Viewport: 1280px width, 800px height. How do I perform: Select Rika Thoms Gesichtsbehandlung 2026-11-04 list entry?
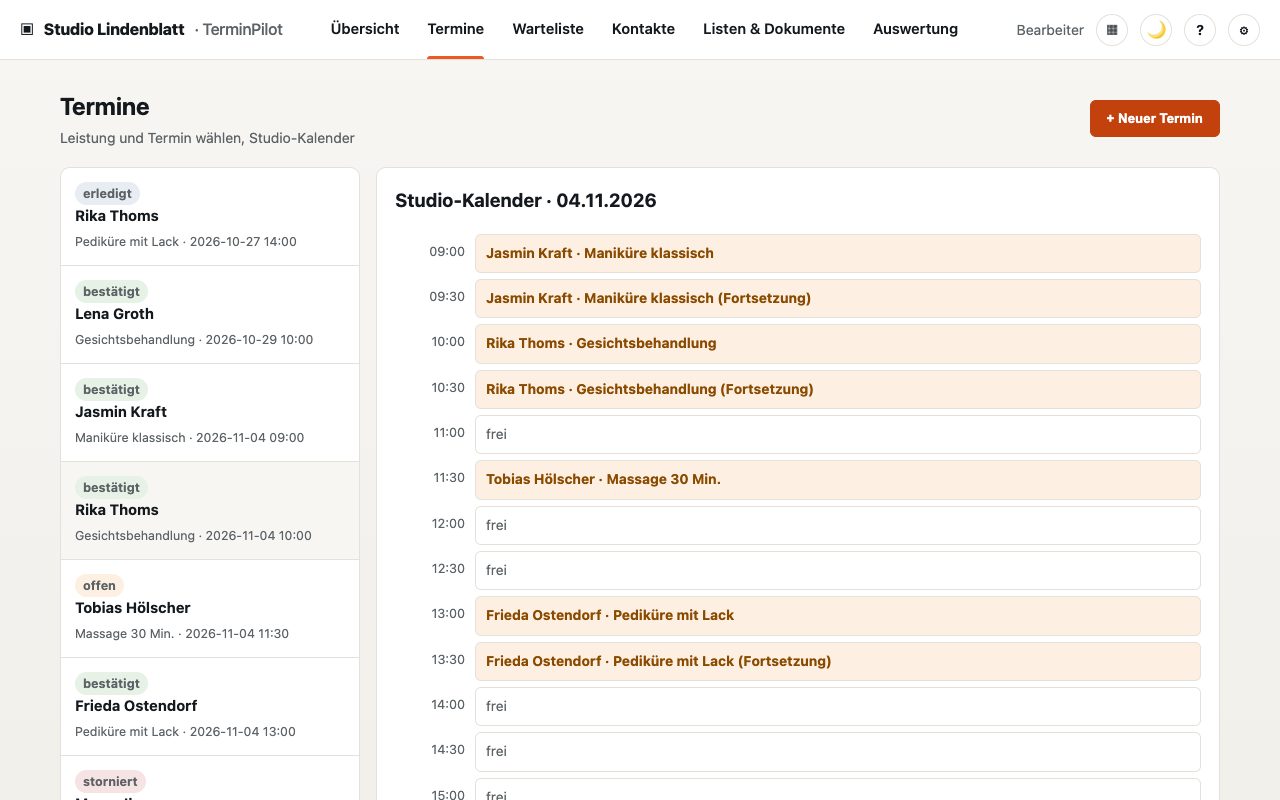[x=210, y=511]
